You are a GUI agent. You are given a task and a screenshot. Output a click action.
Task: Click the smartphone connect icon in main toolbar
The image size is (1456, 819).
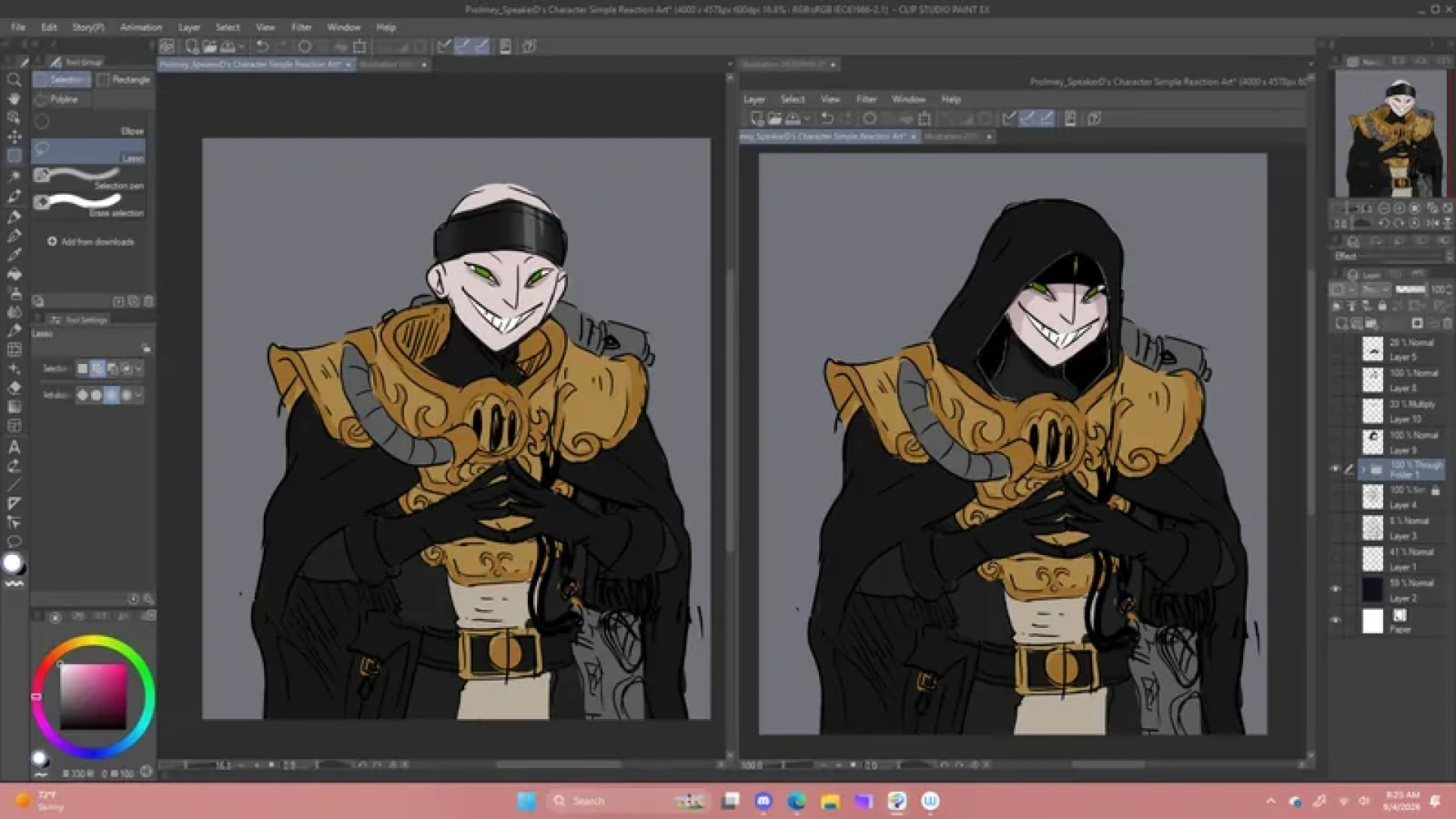click(x=505, y=46)
